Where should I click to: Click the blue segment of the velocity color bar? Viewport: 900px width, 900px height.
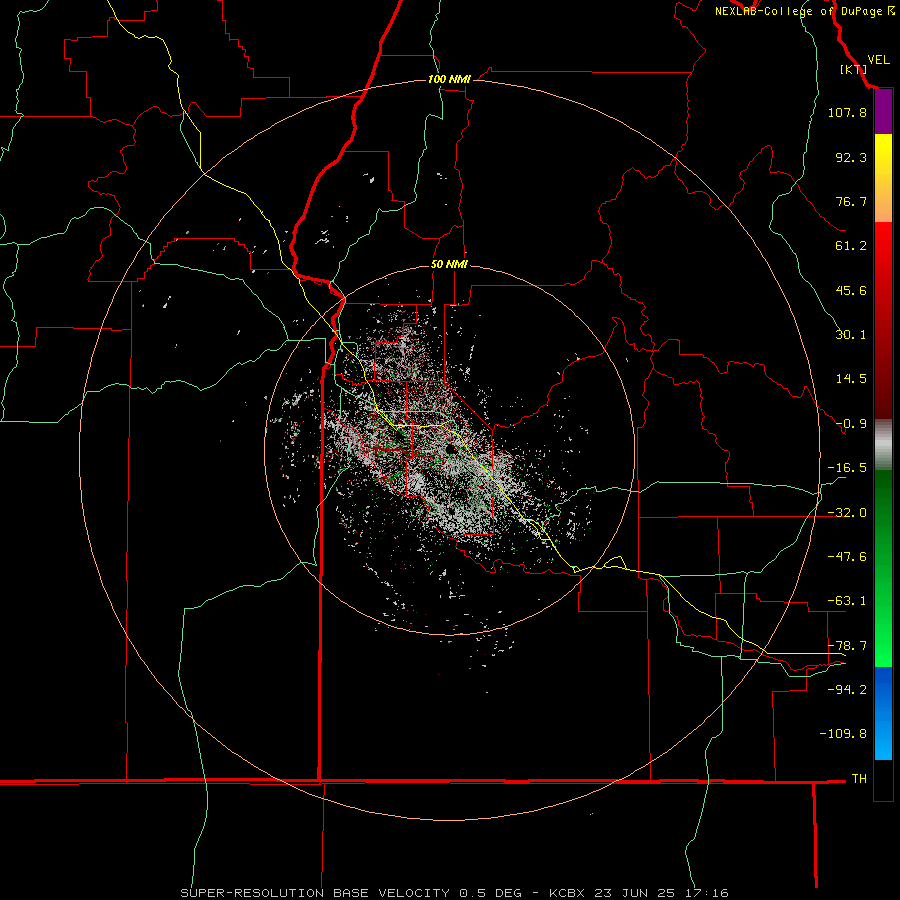883,713
